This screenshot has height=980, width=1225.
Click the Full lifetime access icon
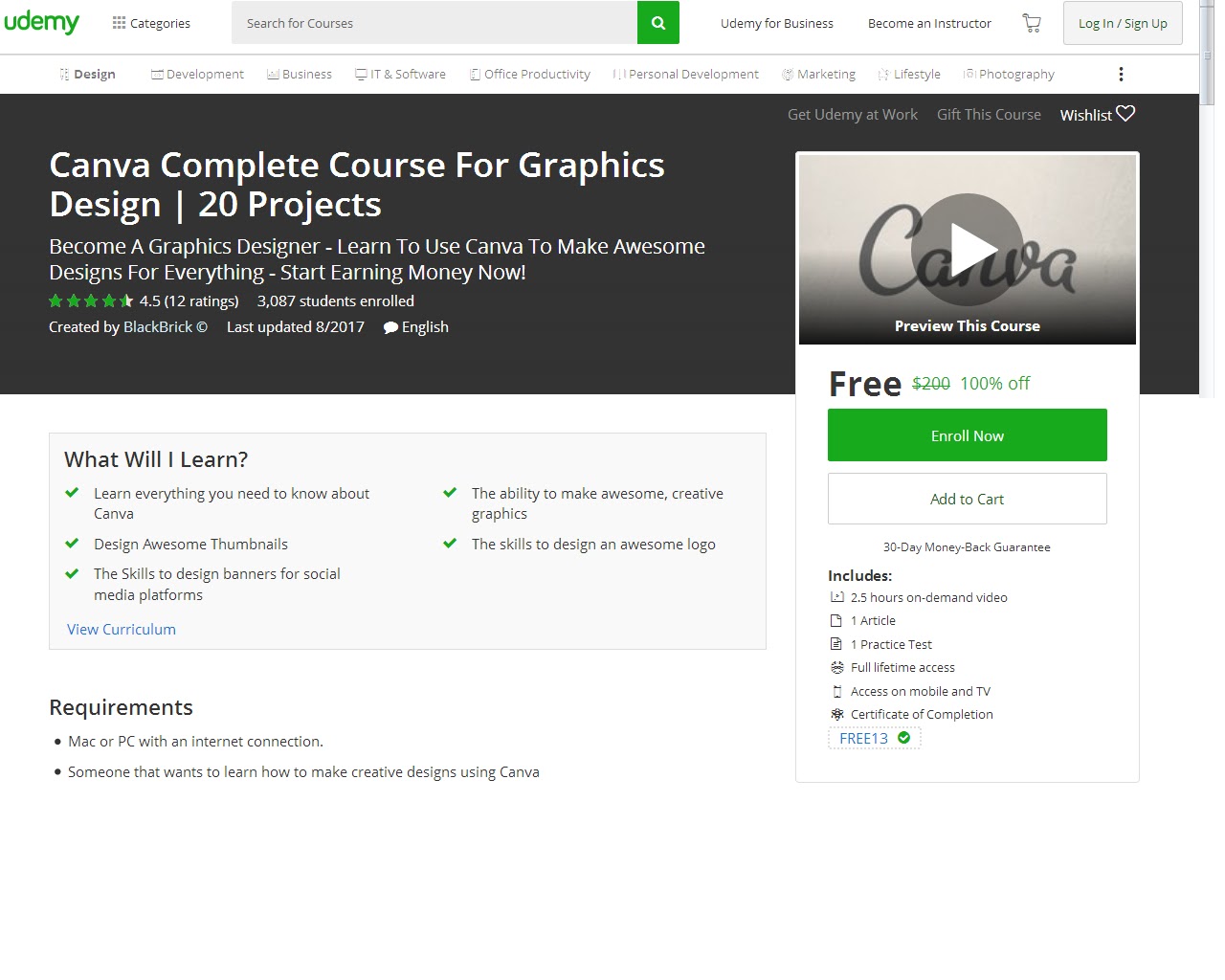[836, 667]
